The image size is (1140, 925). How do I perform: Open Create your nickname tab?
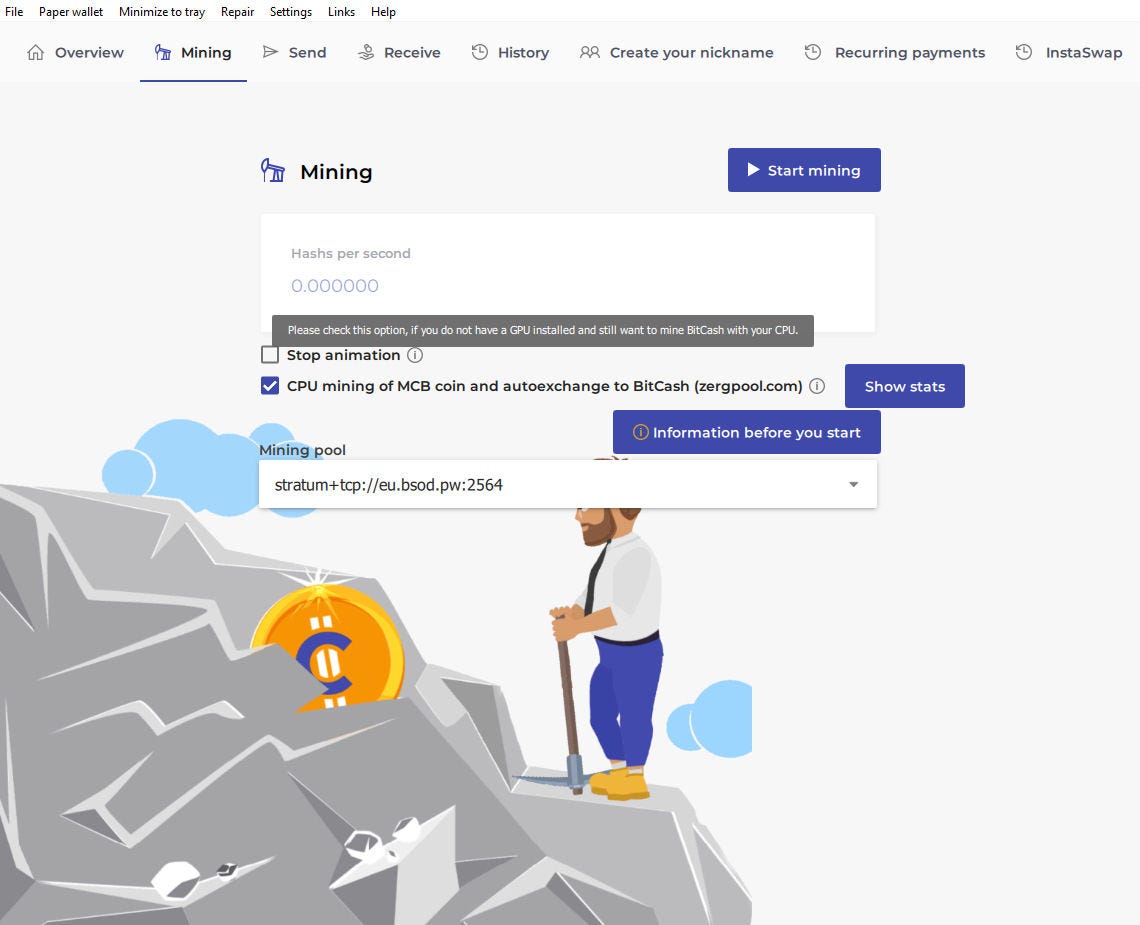677,52
